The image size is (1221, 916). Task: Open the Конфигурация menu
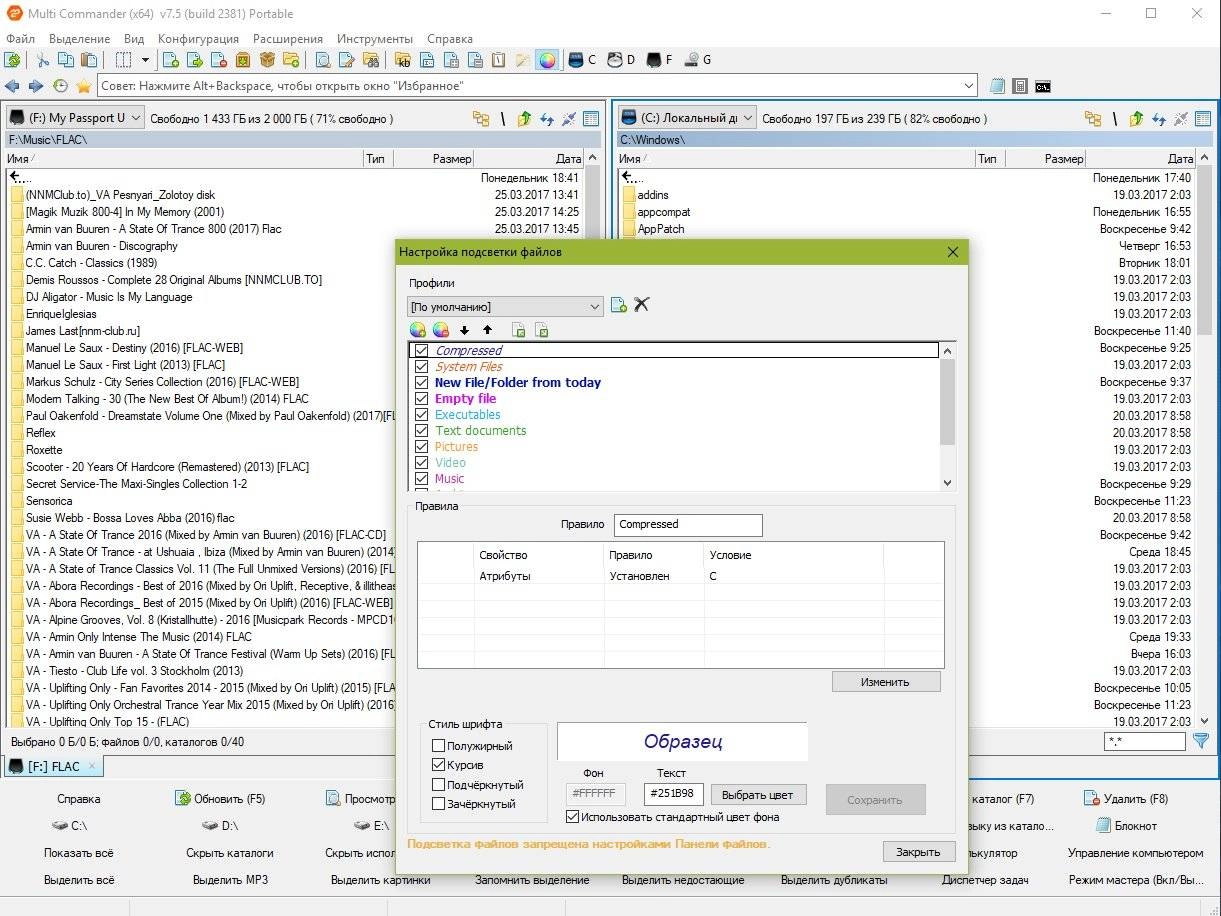(198, 39)
